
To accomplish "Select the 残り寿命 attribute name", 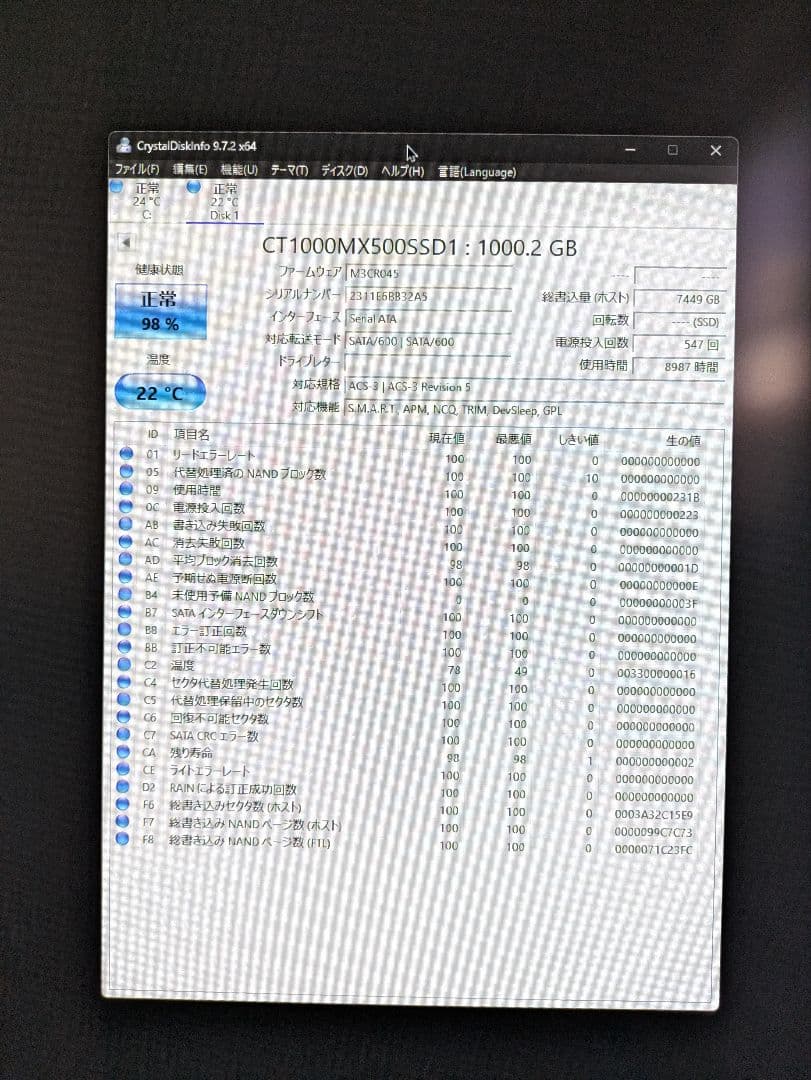I will (192, 753).
